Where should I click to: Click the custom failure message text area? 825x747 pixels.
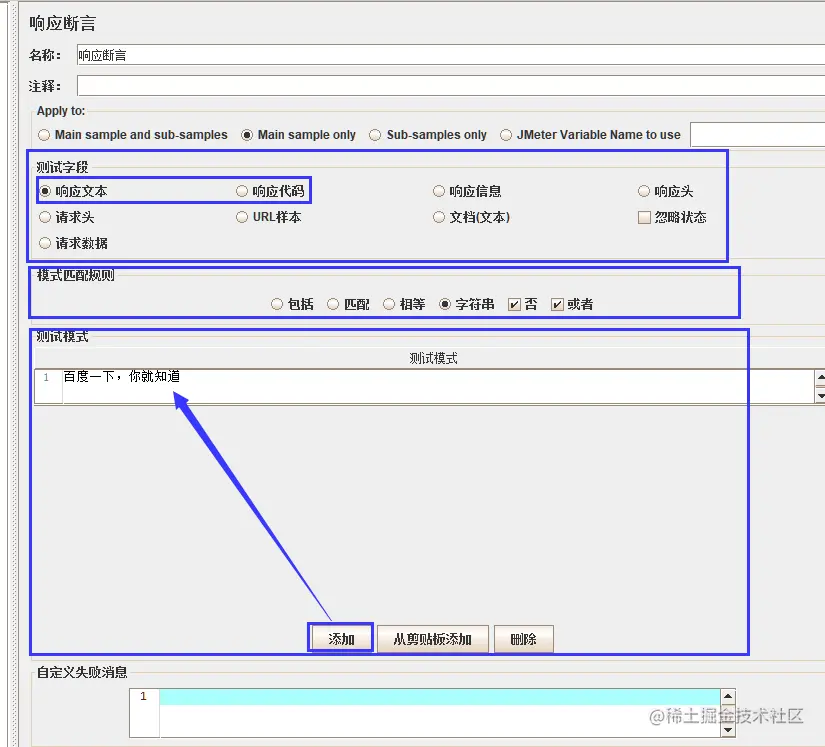[440, 712]
